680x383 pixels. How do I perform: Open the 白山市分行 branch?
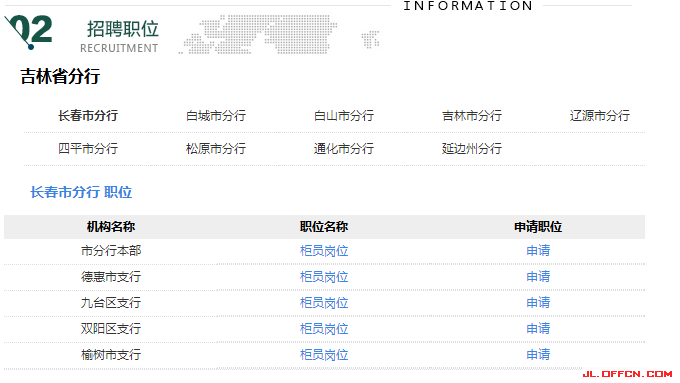344,116
